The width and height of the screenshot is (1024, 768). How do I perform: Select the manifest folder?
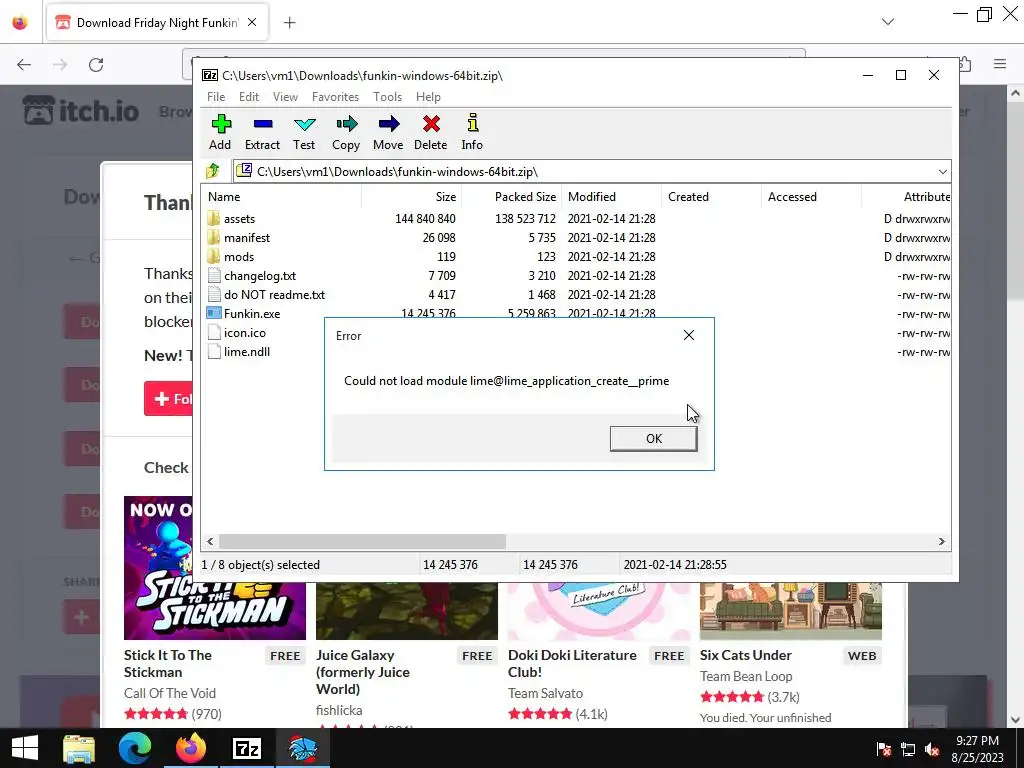click(x=247, y=238)
